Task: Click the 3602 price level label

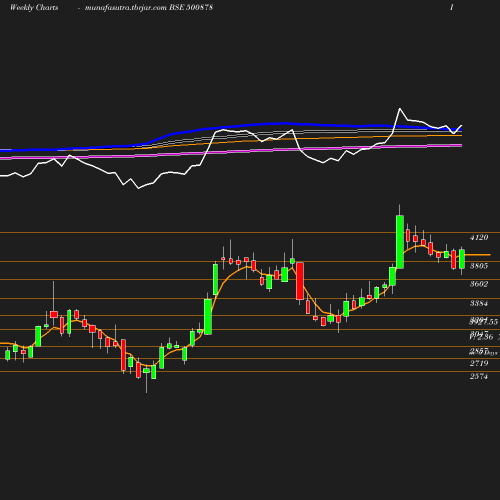Action: [x=479, y=284]
